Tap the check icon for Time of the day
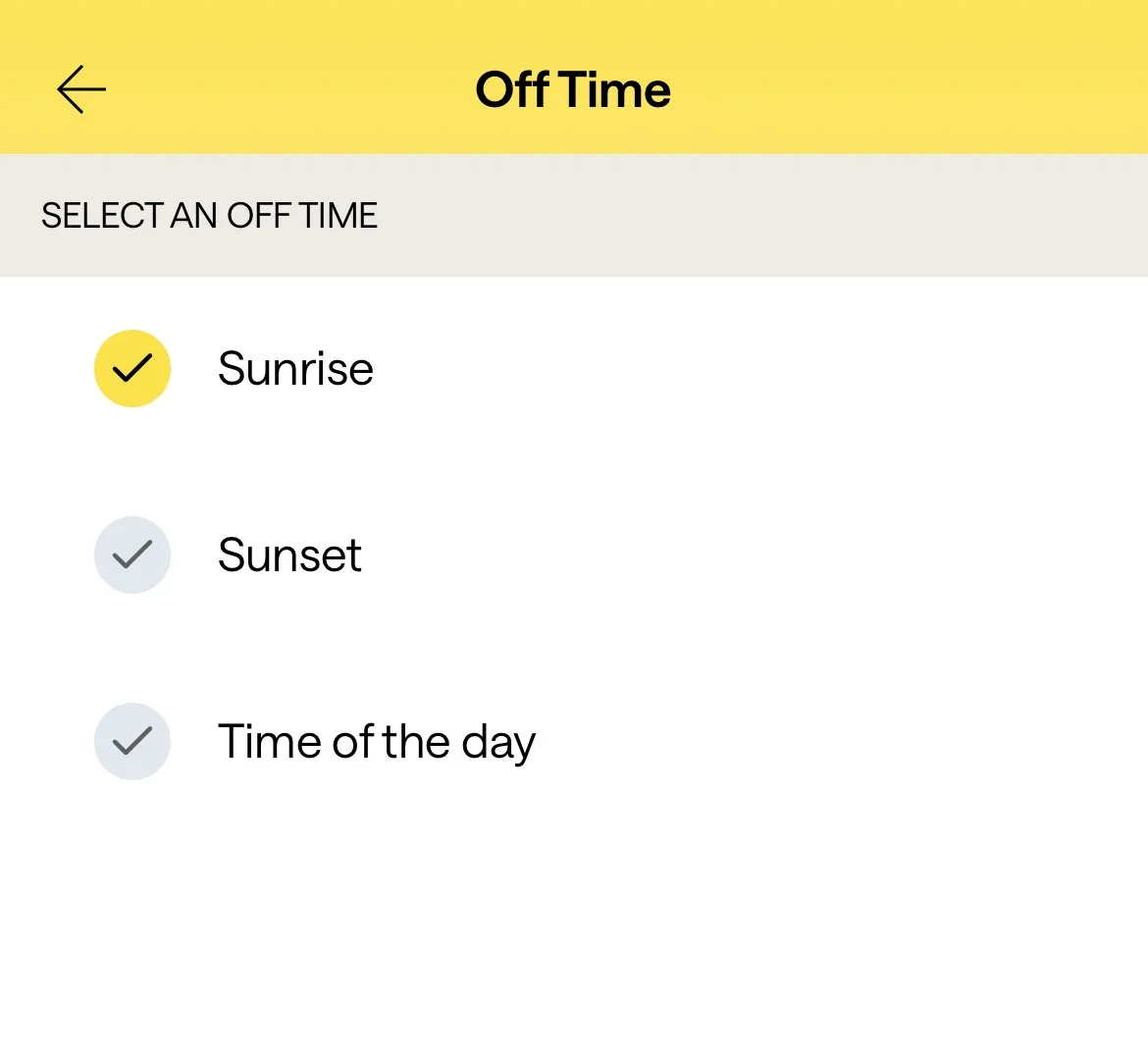 tap(132, 741)
